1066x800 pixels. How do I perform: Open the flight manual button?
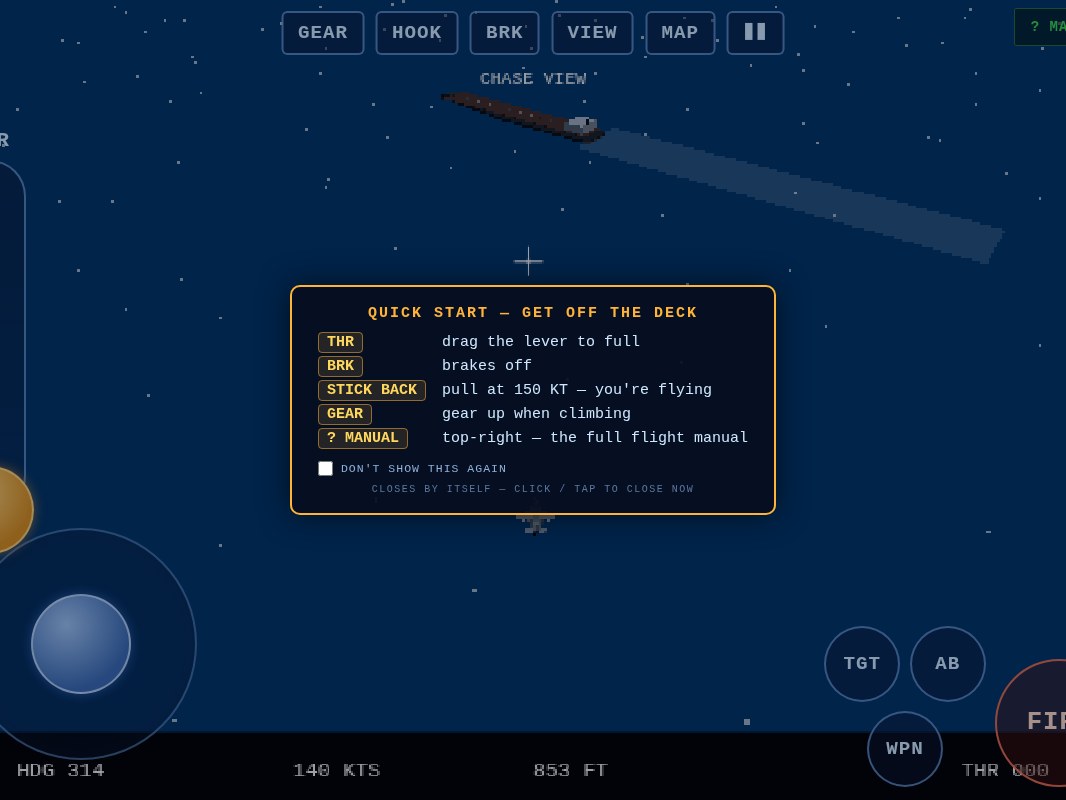1041,27
